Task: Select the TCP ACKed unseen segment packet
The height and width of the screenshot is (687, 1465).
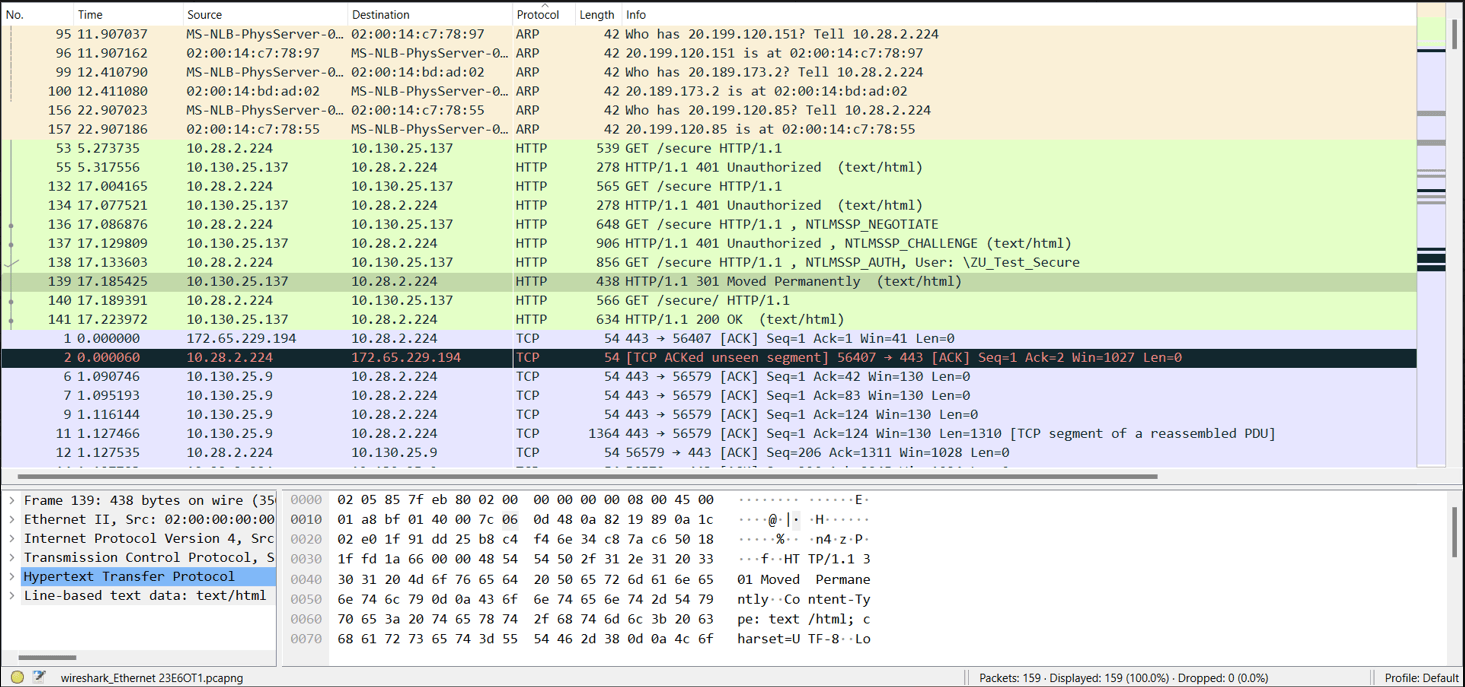Action: coord(700,357)
